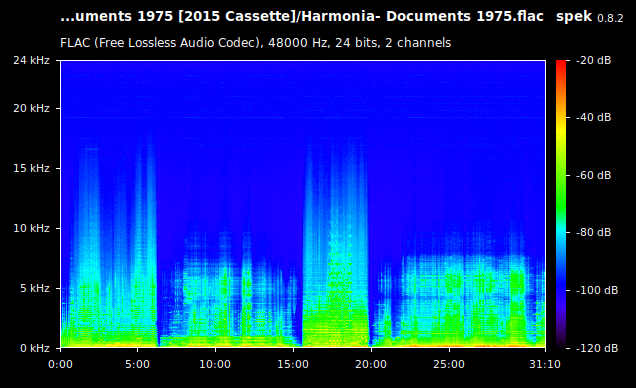Screen dimensions: 636x388
Task: Click the 'FLAC (Free Lossless Audio Codec)' info line
Action: 256,43
